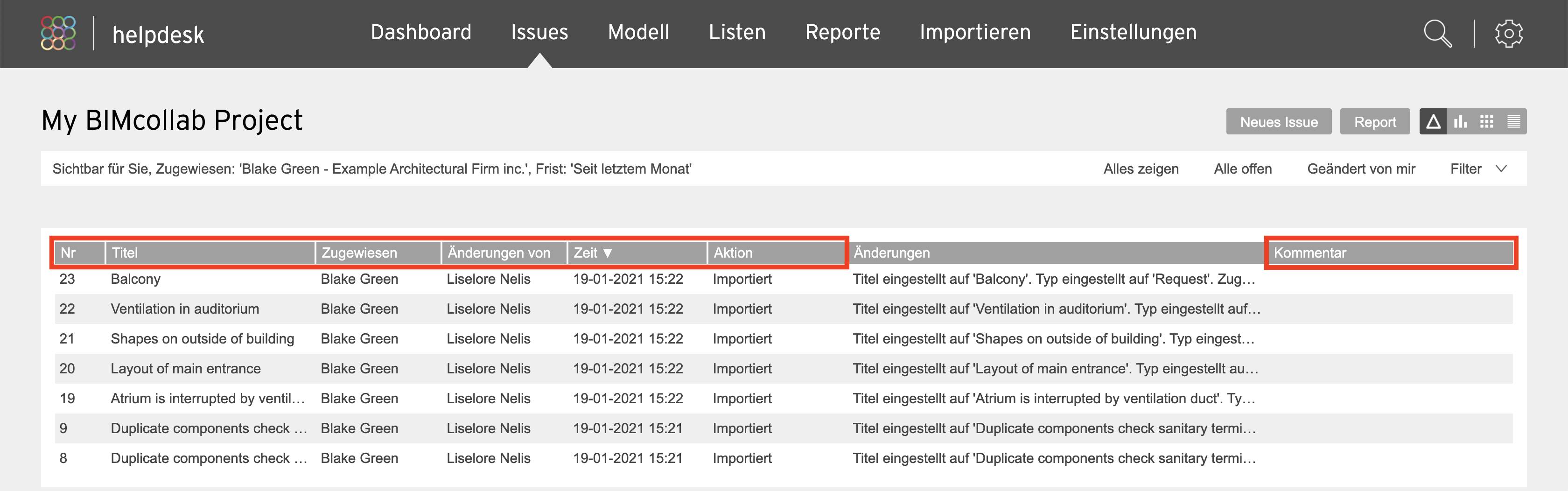Click the Neues Issue button

pos(1278,122)
